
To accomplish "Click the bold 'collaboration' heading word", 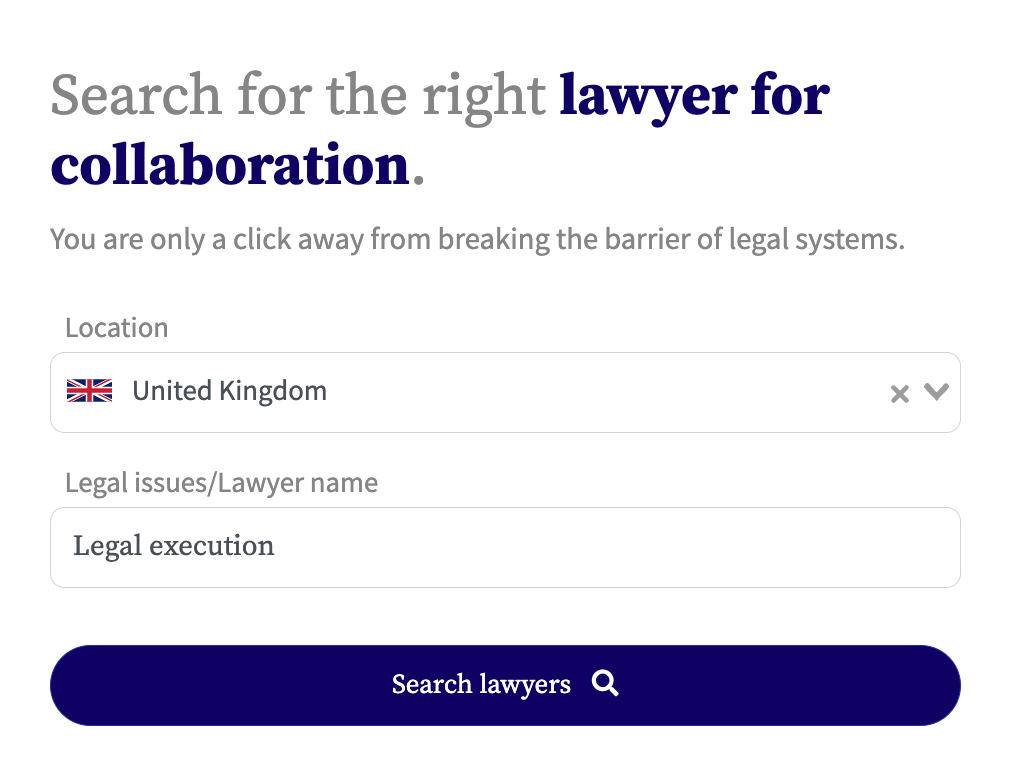I will tap(229, 165).
